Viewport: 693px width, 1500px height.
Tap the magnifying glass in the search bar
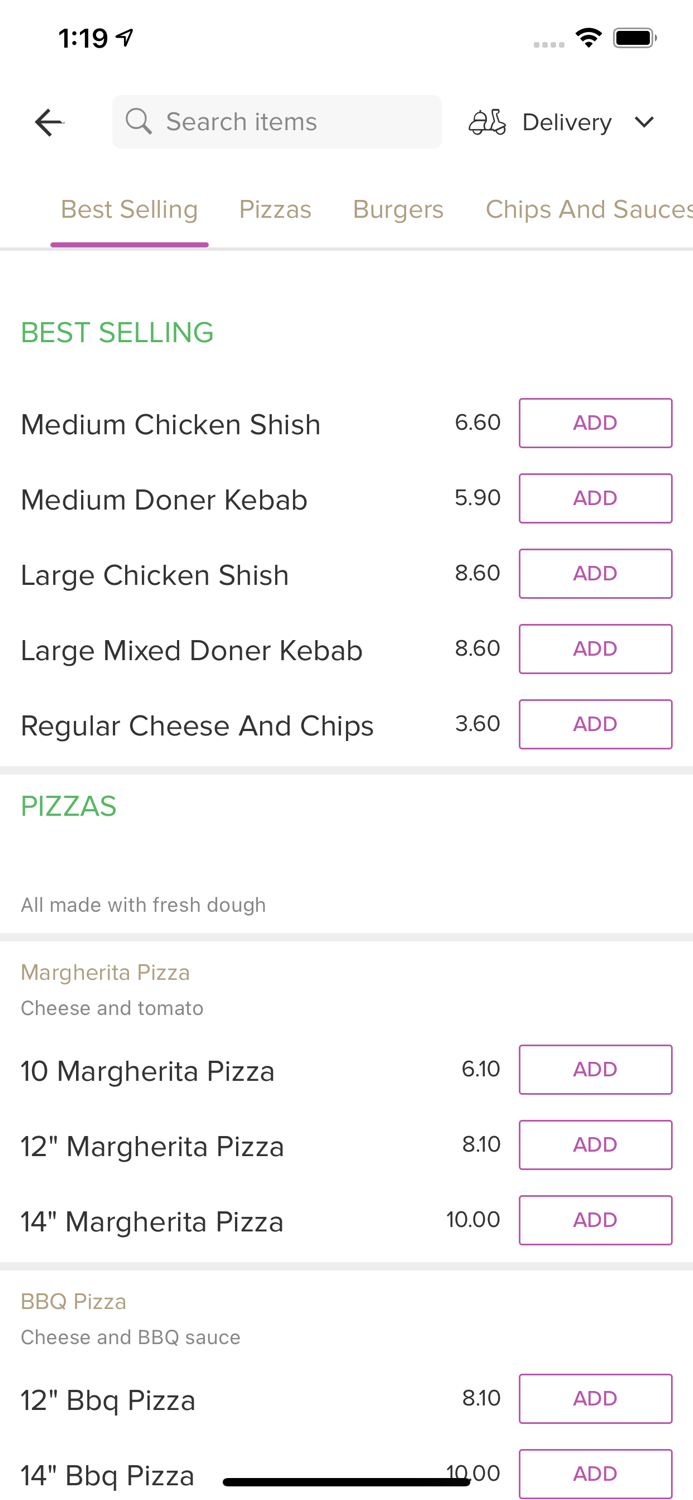coord(139,121)
